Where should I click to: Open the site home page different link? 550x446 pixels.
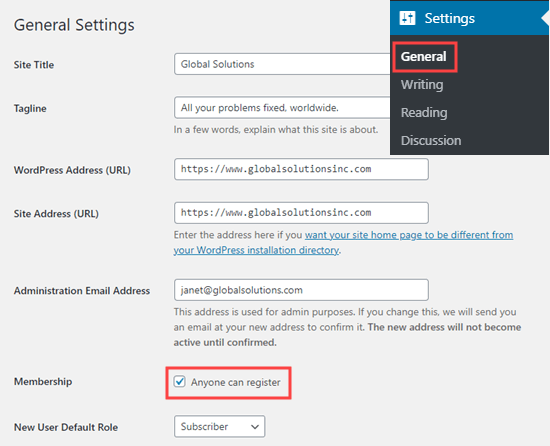click(x=409, y=235)
